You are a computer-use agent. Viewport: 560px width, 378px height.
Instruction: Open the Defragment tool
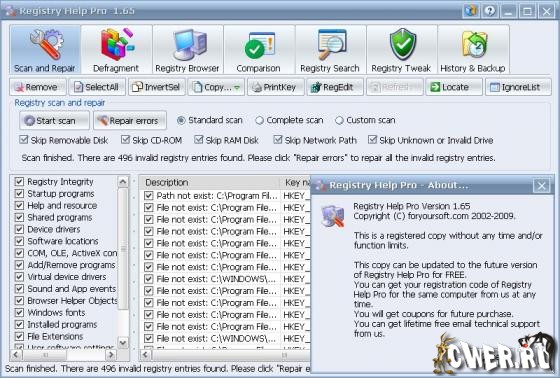[116, 50]
